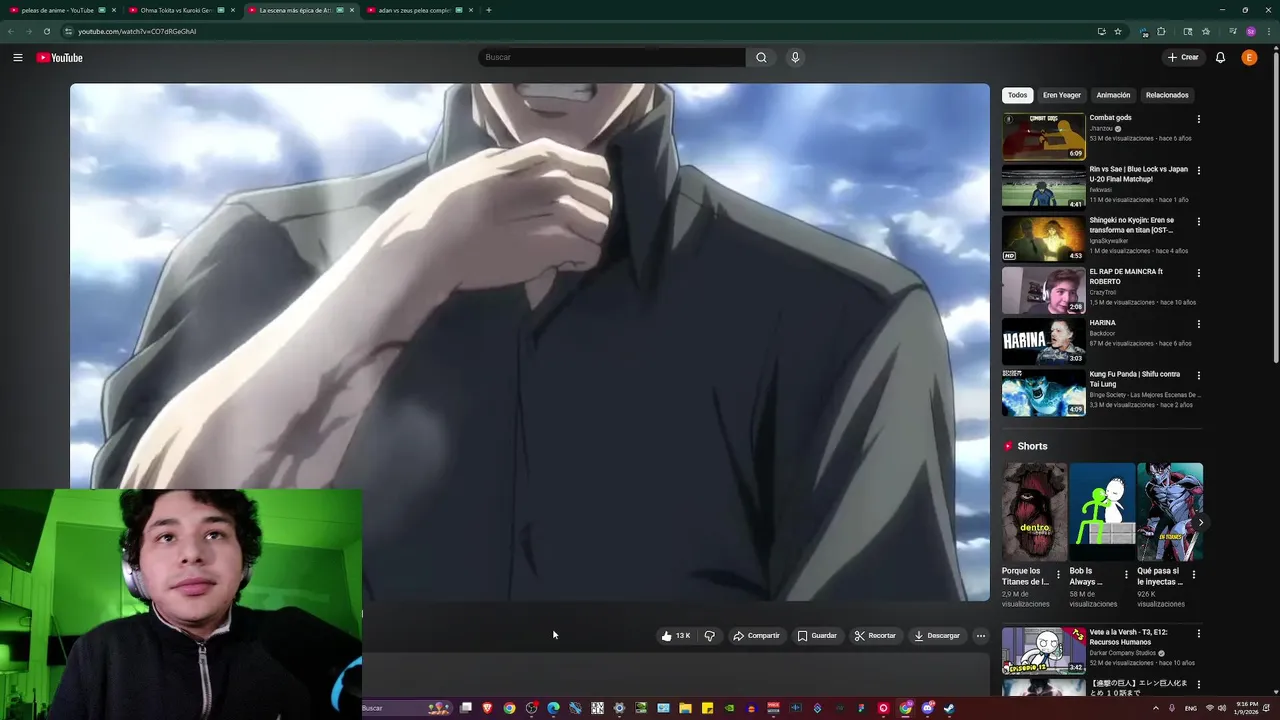Show next Shorts with the arrow

coord(1200,523)
